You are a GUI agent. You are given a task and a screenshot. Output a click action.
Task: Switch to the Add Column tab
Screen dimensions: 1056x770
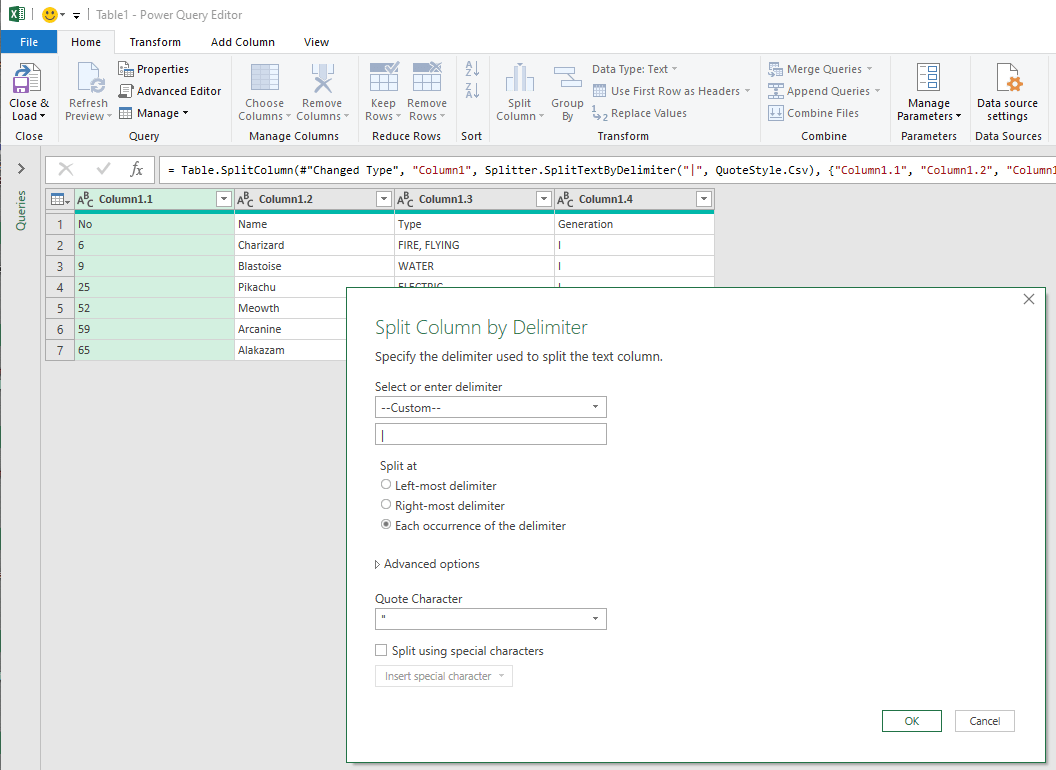(242, 42)
